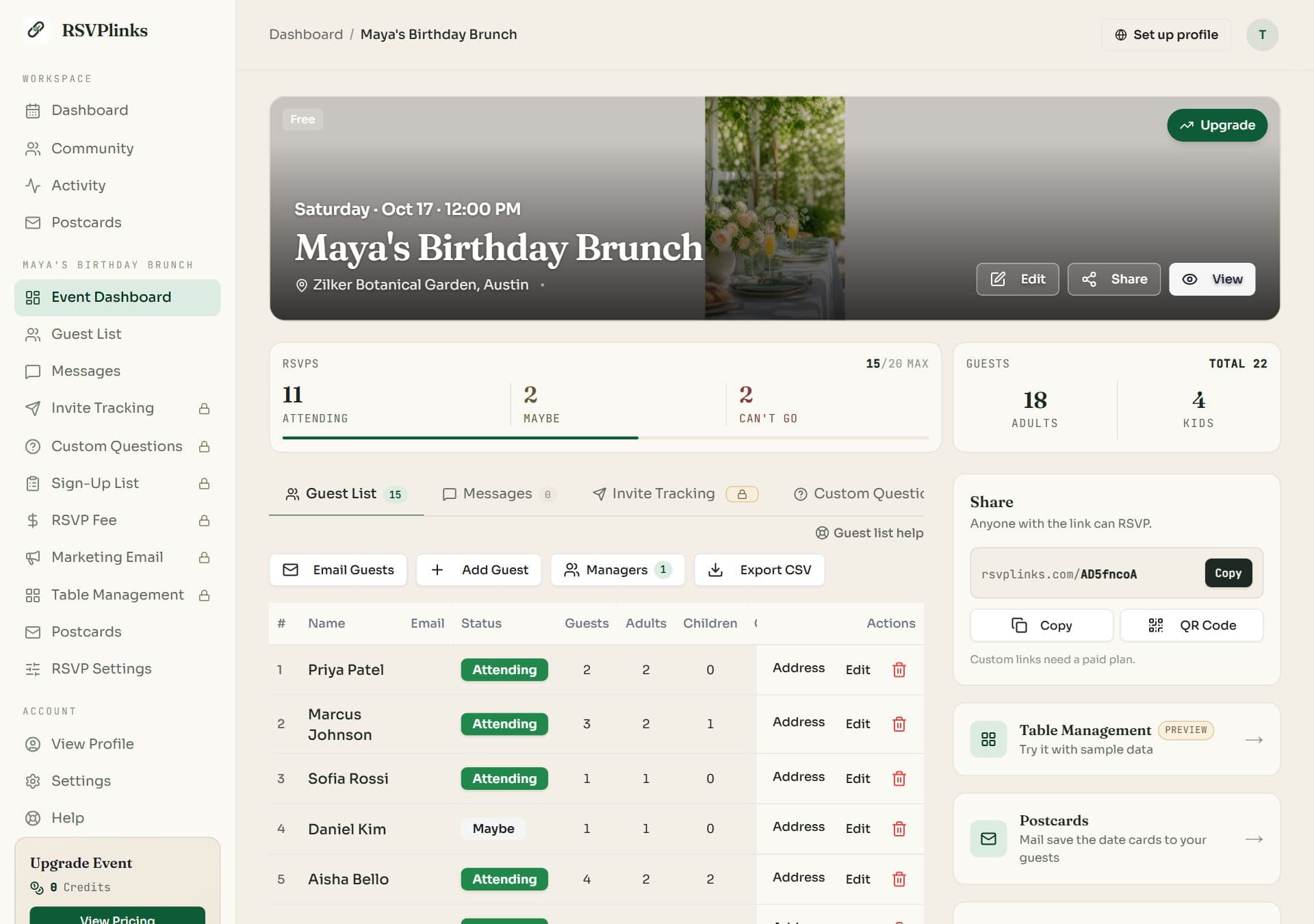Click the lock icon beside Invite Tracking sidebar item
Viewport: 1314px width, 924px height.
204,409
